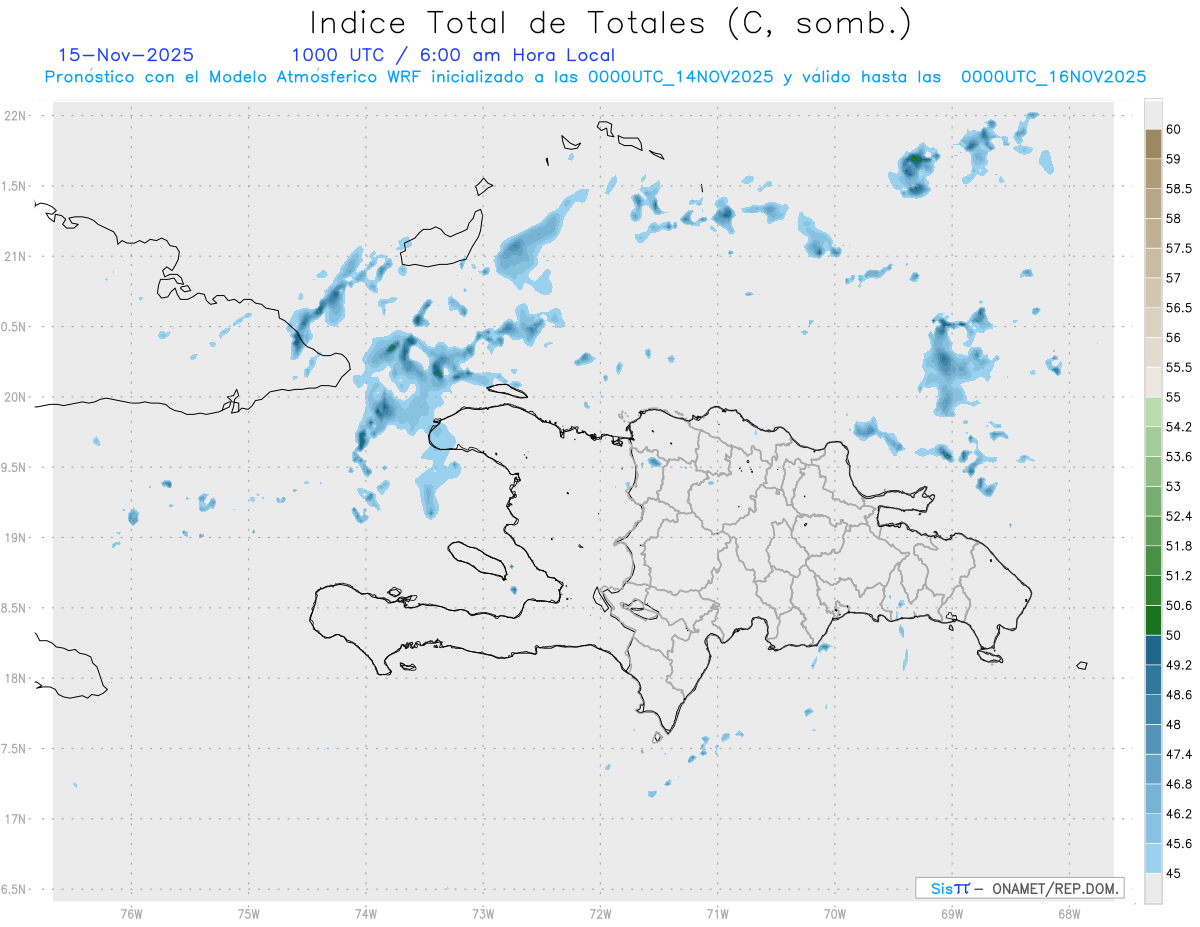Click the legend value '46.8'
1200x927 pixels.
point(1180,784)
